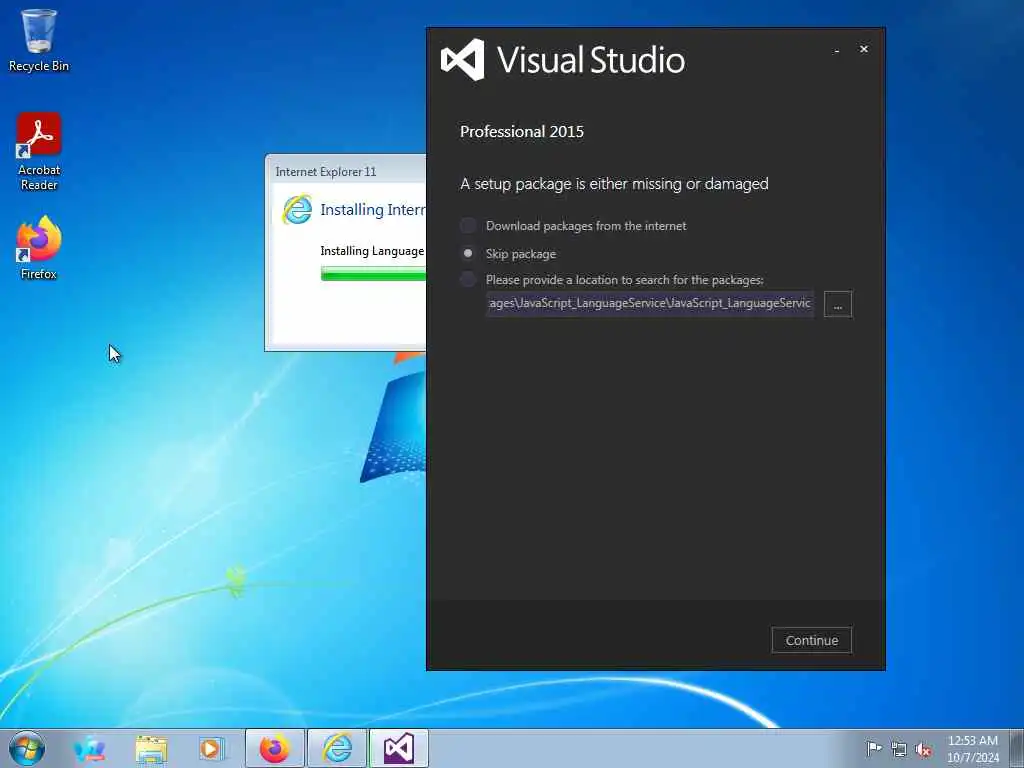The image size is (1024, 768).
Task: Launch Windows Media Player from the taskbar
Action: [211, 749]
